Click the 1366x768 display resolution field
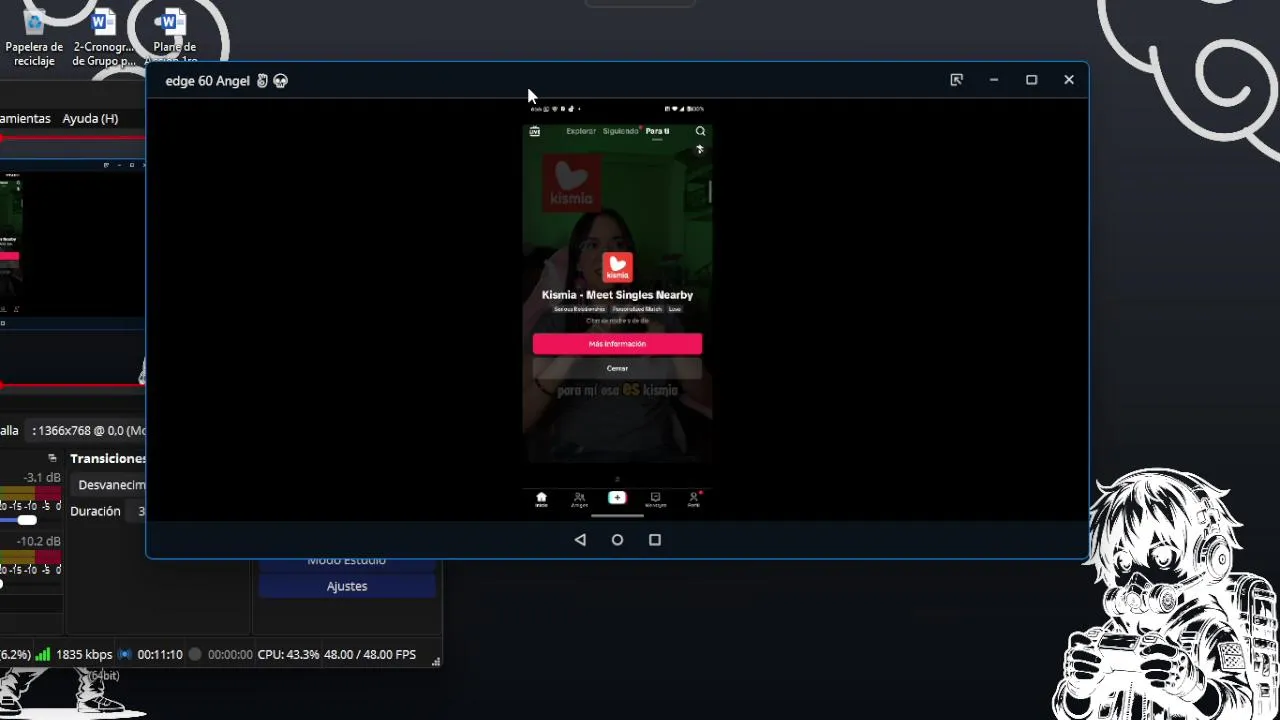1280x720 pixels. (87, 431)
